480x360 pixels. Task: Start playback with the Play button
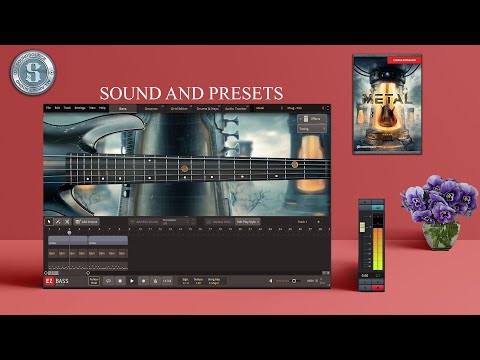pos(132,281)
